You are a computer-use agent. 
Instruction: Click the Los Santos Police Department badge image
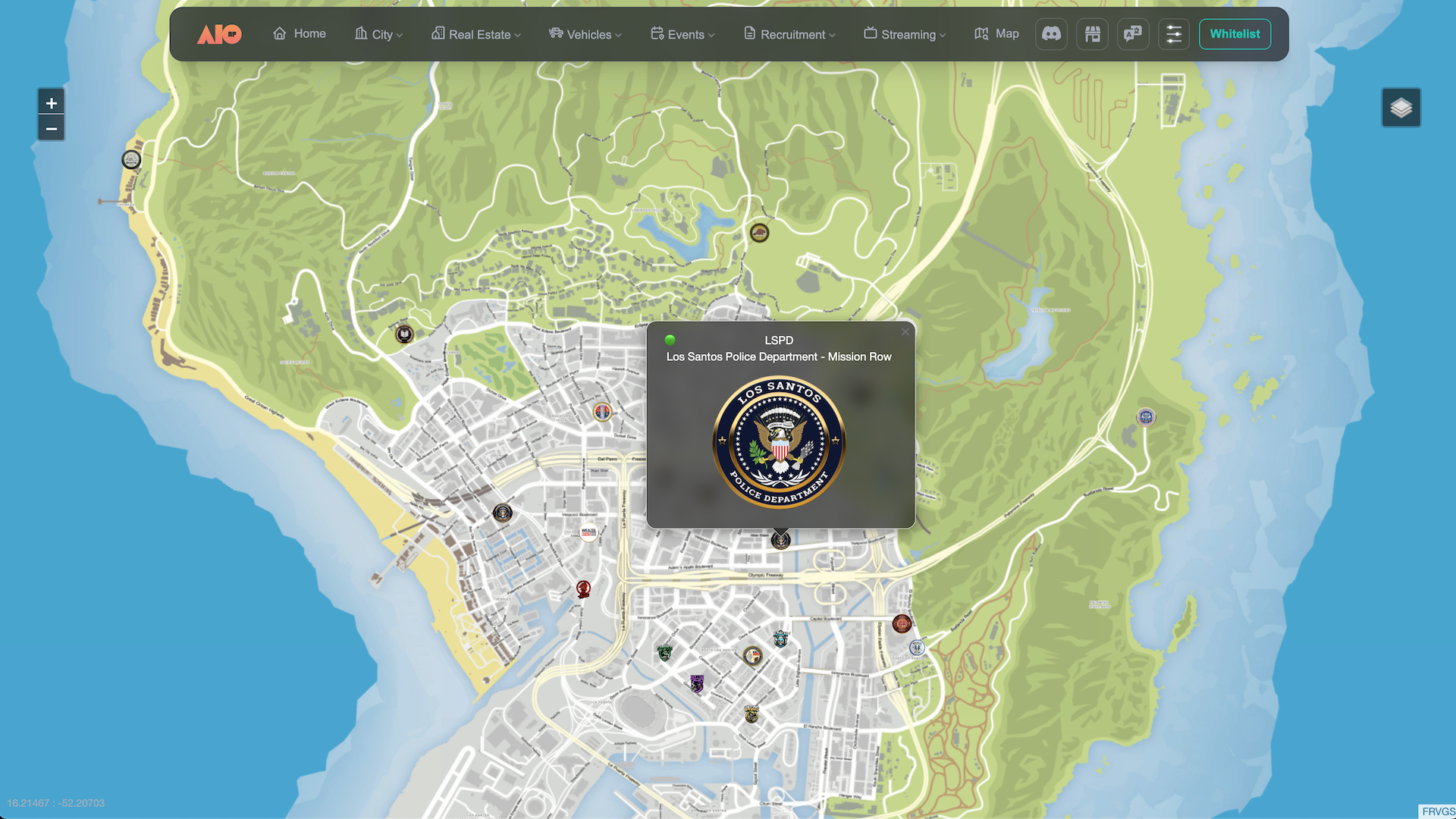click(779, 442)
